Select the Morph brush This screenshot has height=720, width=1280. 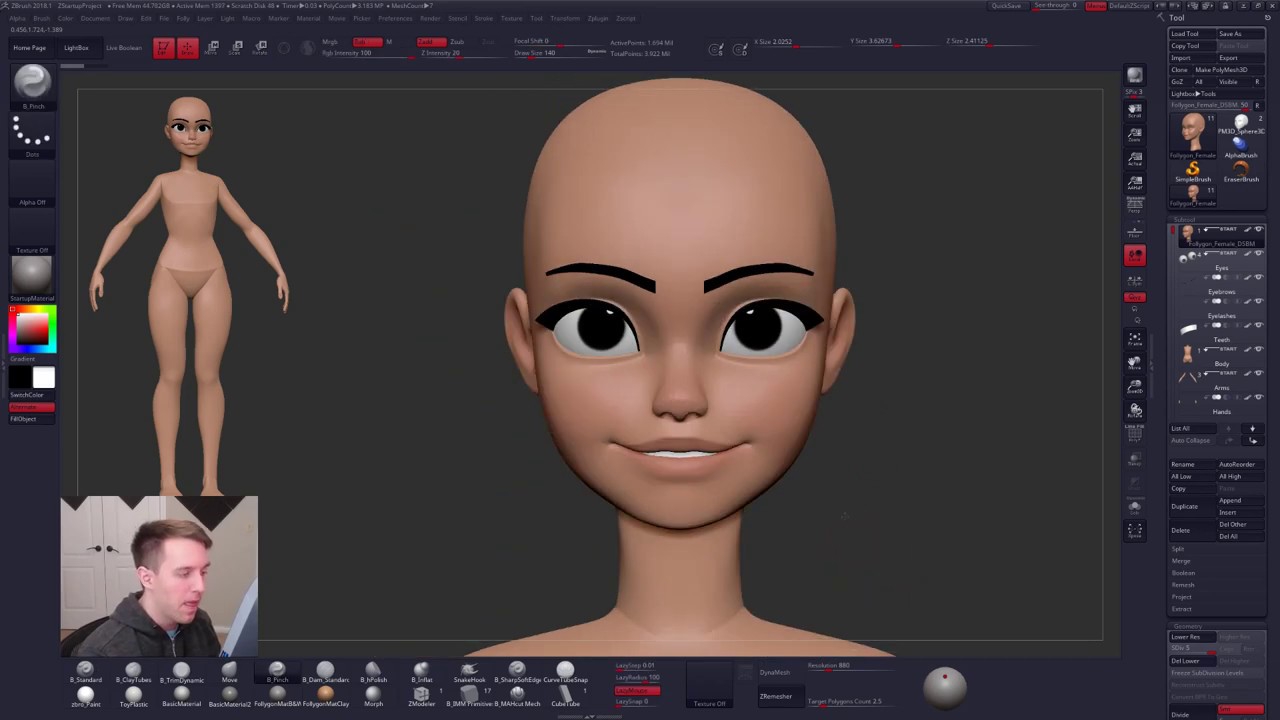[x=373, y=696]
